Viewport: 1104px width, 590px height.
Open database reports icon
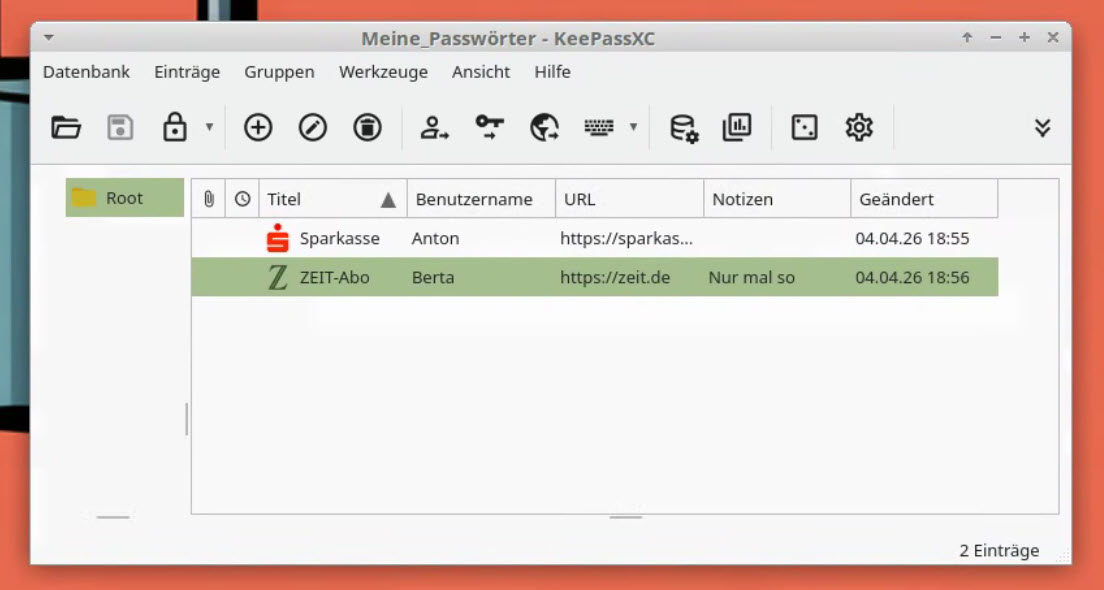point(737,128)
